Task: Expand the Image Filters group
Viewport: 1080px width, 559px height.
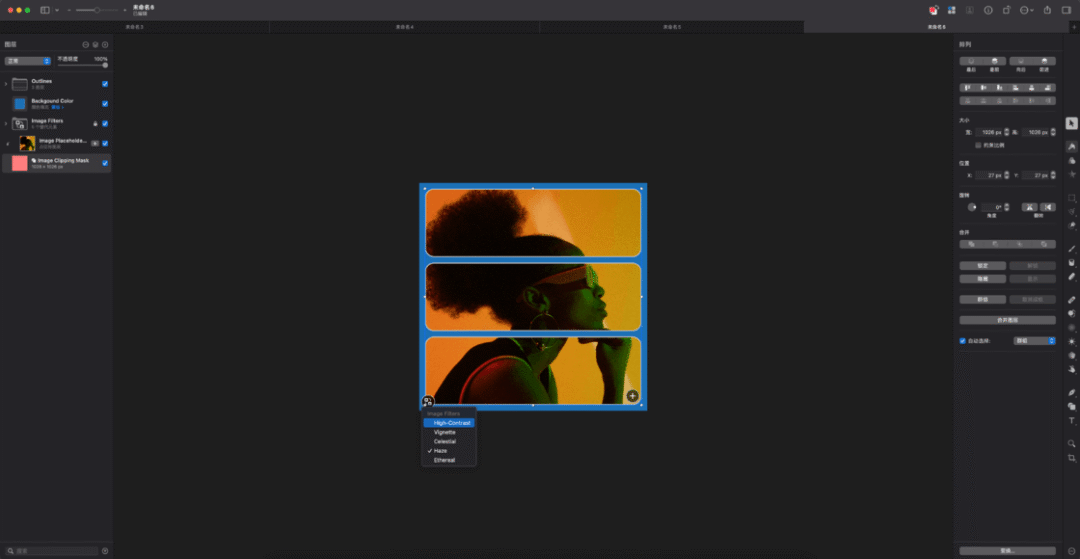Action: (x=6, y=124)
